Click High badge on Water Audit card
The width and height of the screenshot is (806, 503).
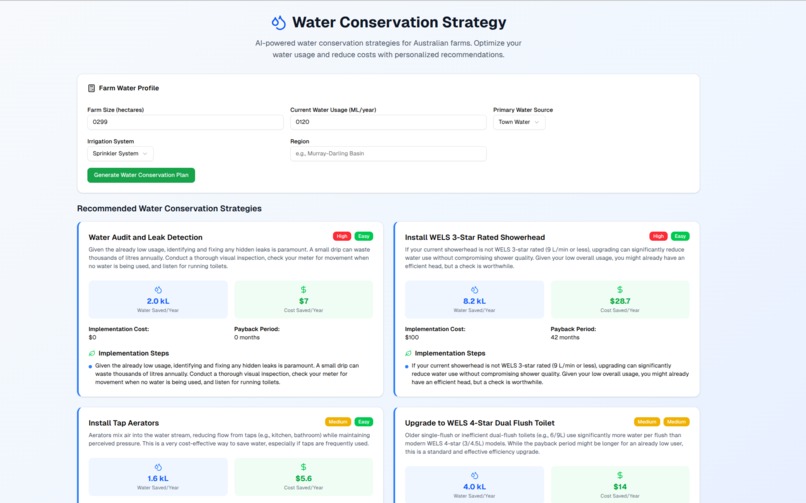[342, 237]
